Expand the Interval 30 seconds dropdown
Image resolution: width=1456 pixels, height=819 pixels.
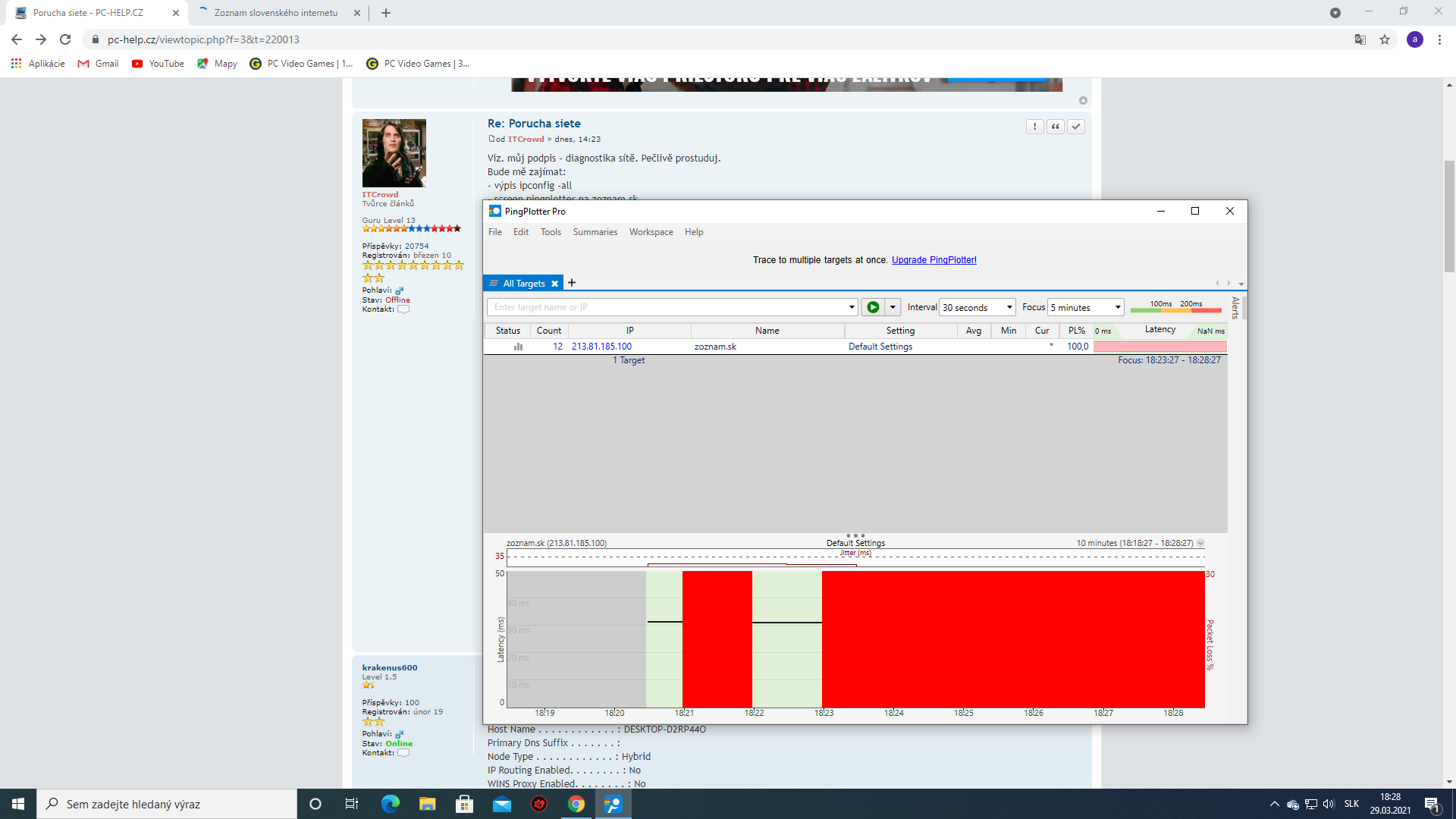point(1009,307)
